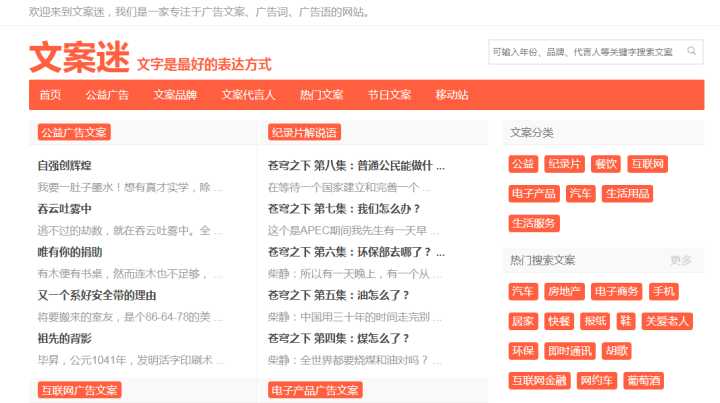
Task: Select the 快餐 hot search tag
Action: [x=559, y=321]
